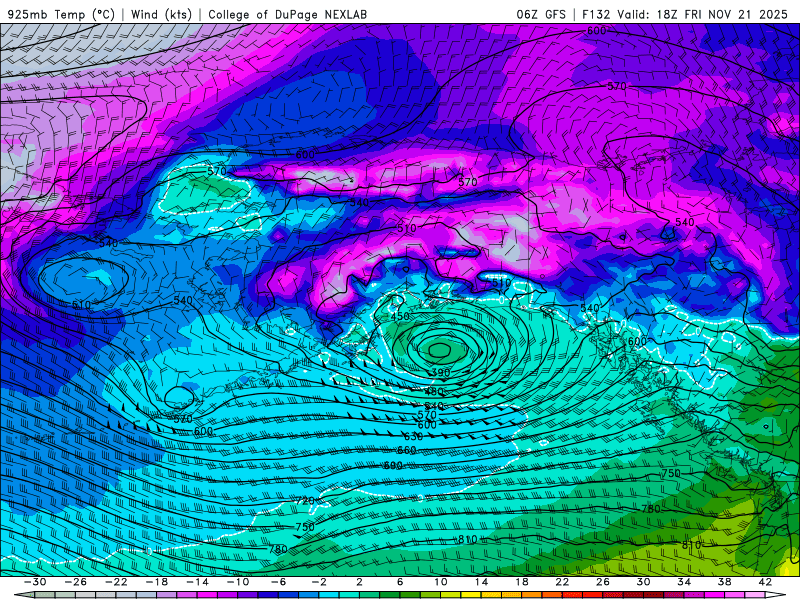
Task: Click the positive 6 colorbar scale label
Action: [x=400, y=582]
